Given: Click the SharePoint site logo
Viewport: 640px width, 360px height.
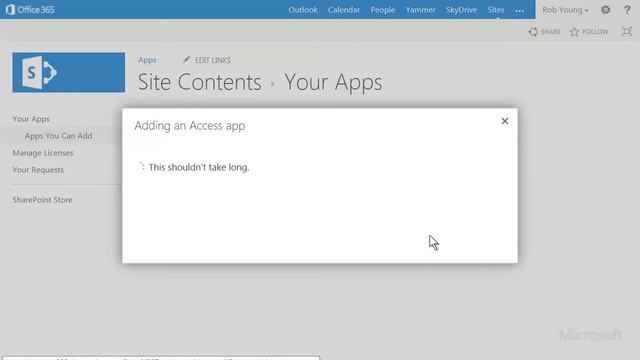Looking at the screenshot, I should [x=69, y=72].
